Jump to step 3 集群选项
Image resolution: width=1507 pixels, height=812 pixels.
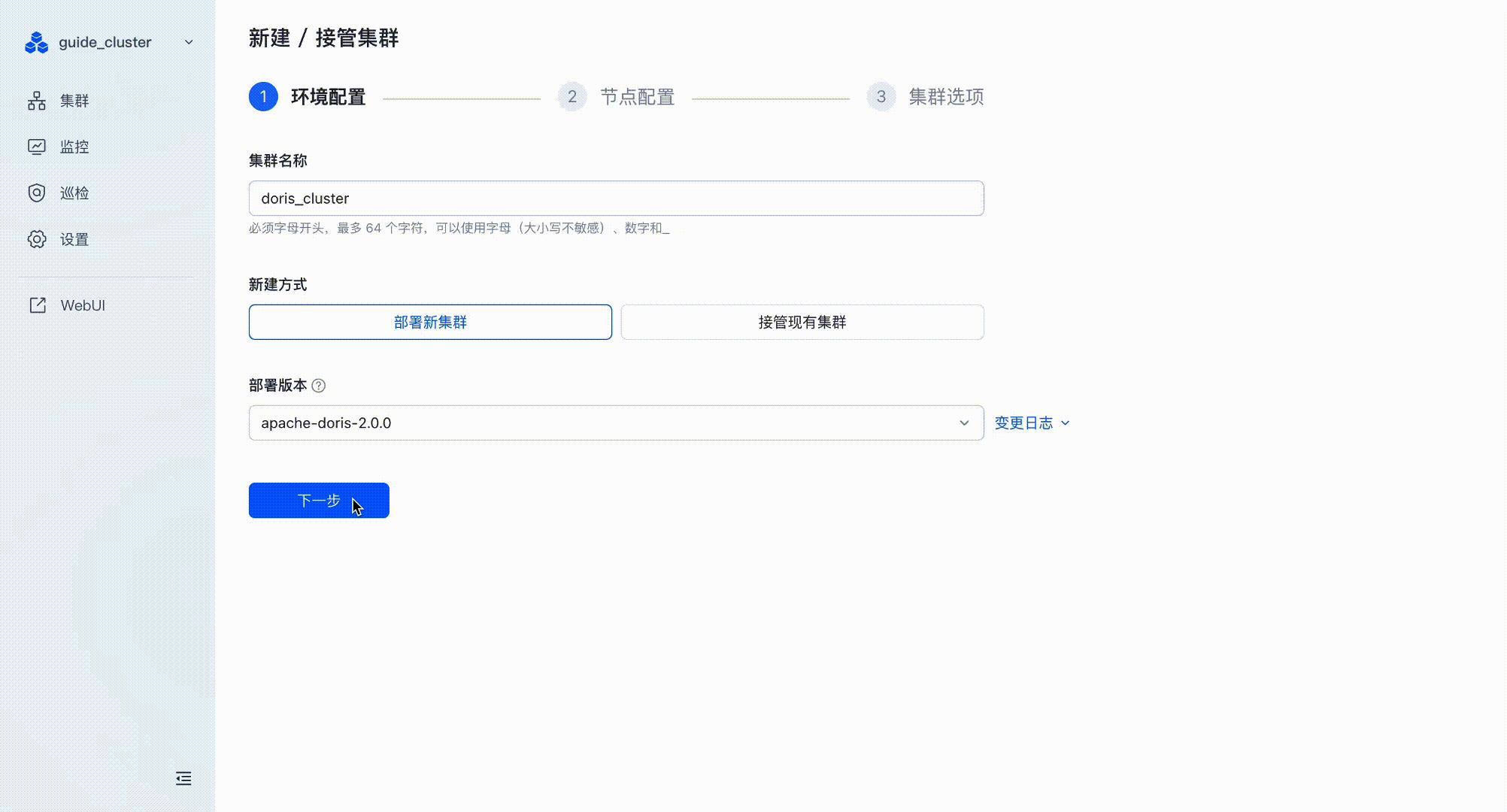click(880, 96)
